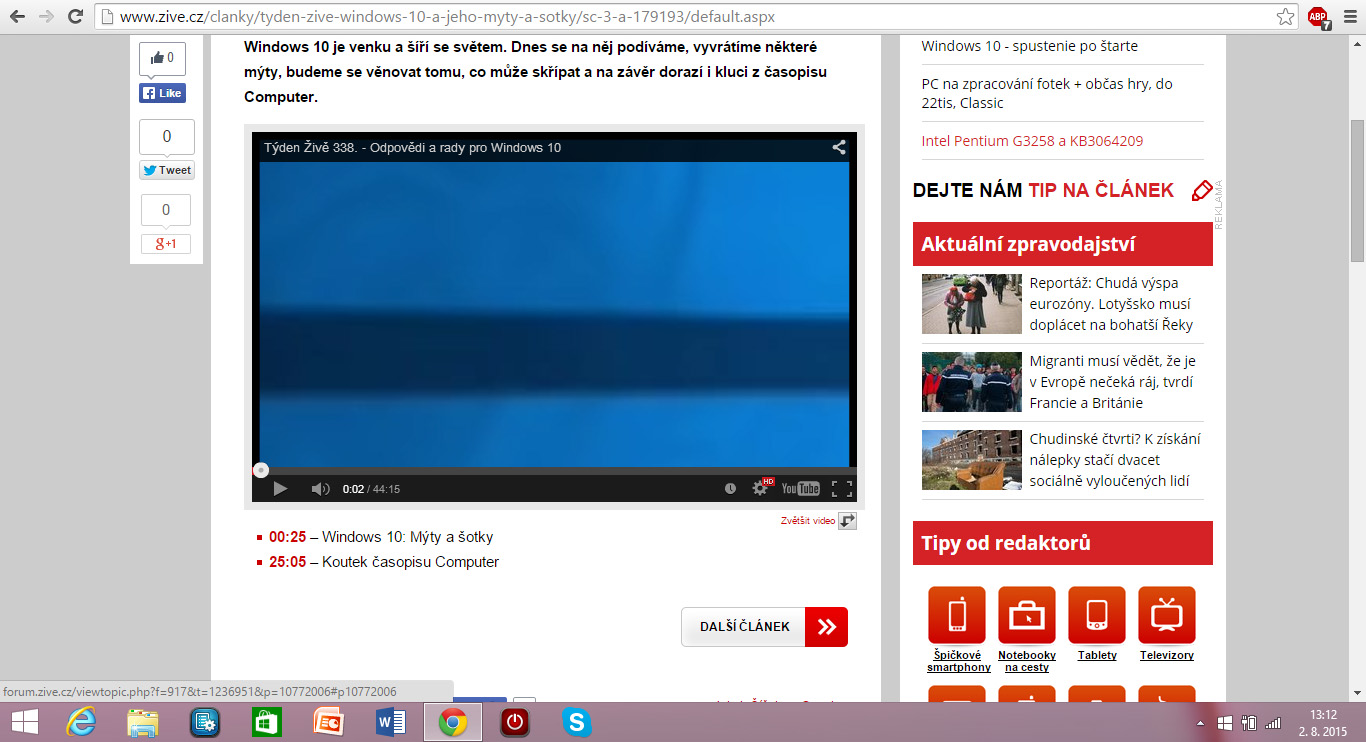Open the Notebooky na cesty icon

coord(1027,615)
